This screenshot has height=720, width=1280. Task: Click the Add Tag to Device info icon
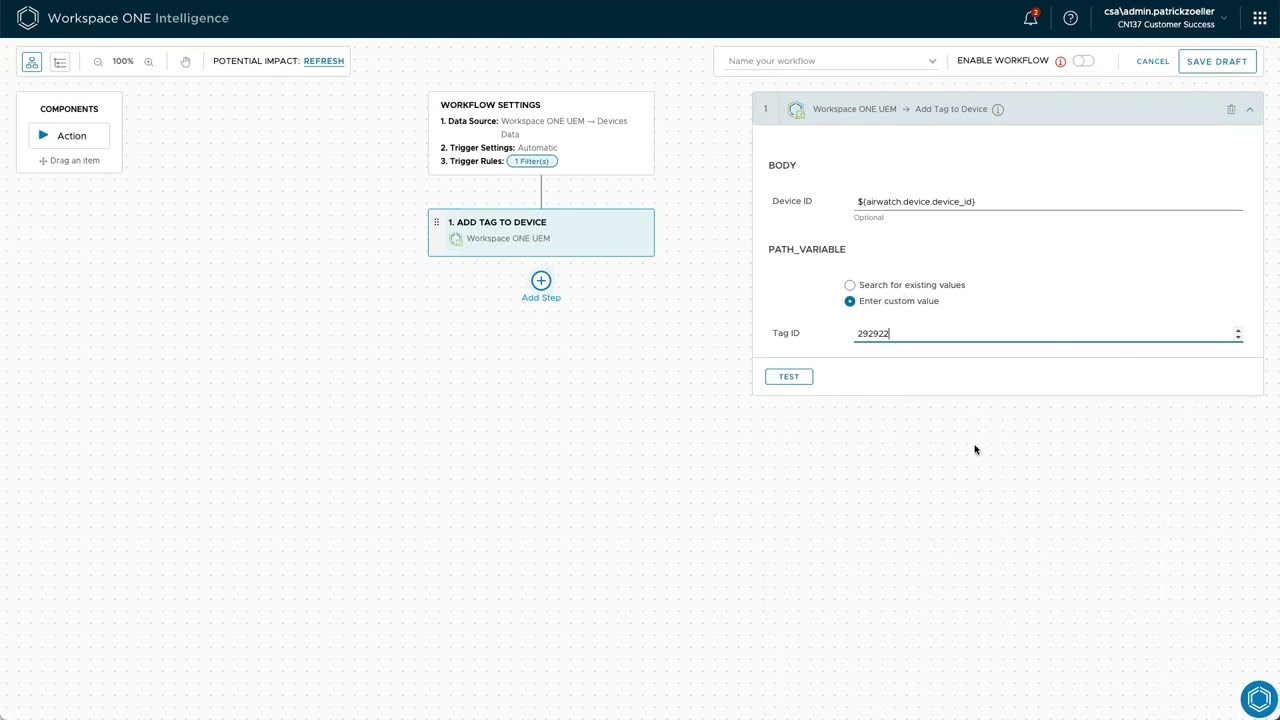(x=998, y=109)
